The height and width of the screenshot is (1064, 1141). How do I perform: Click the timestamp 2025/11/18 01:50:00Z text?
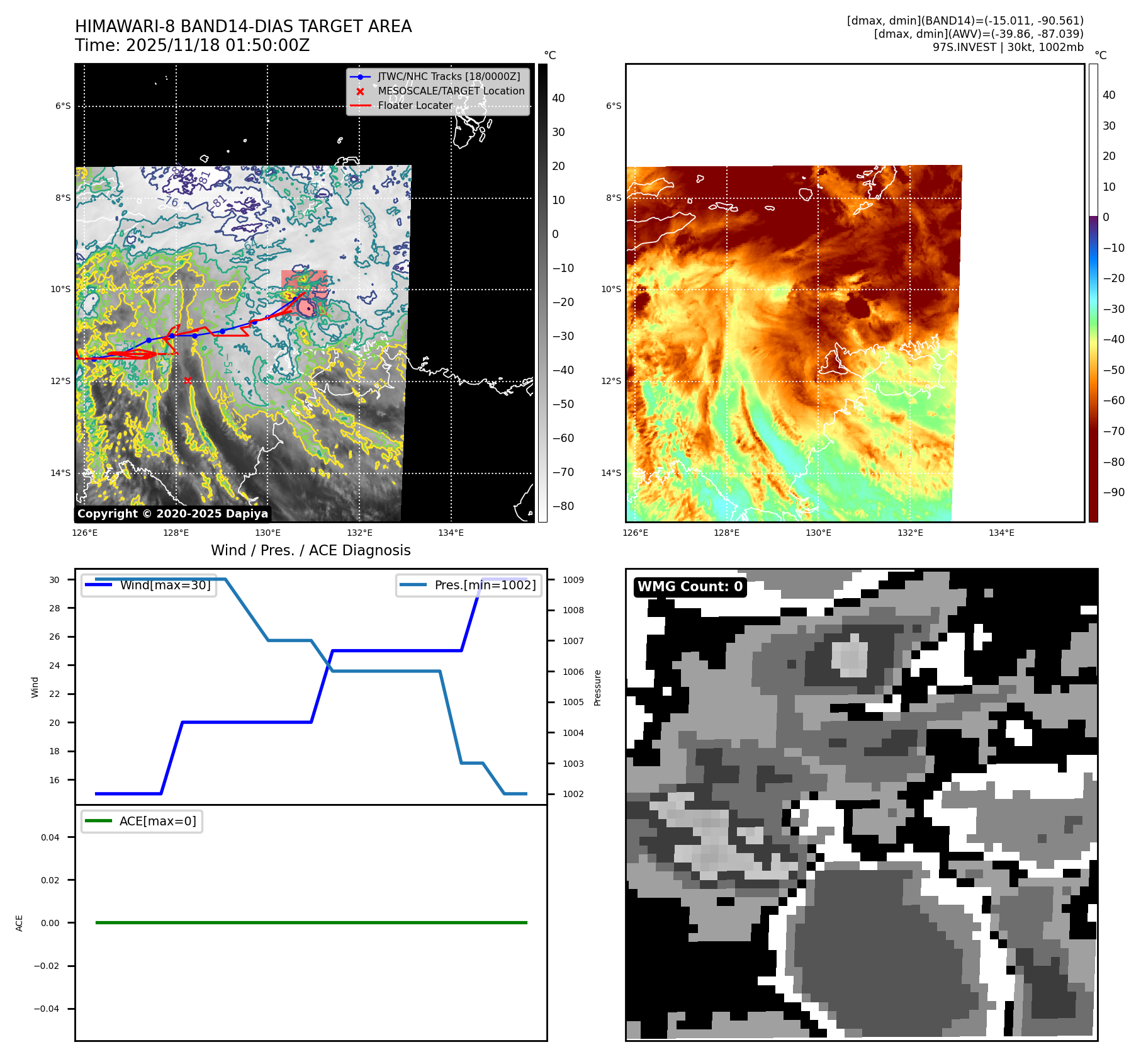217,45
